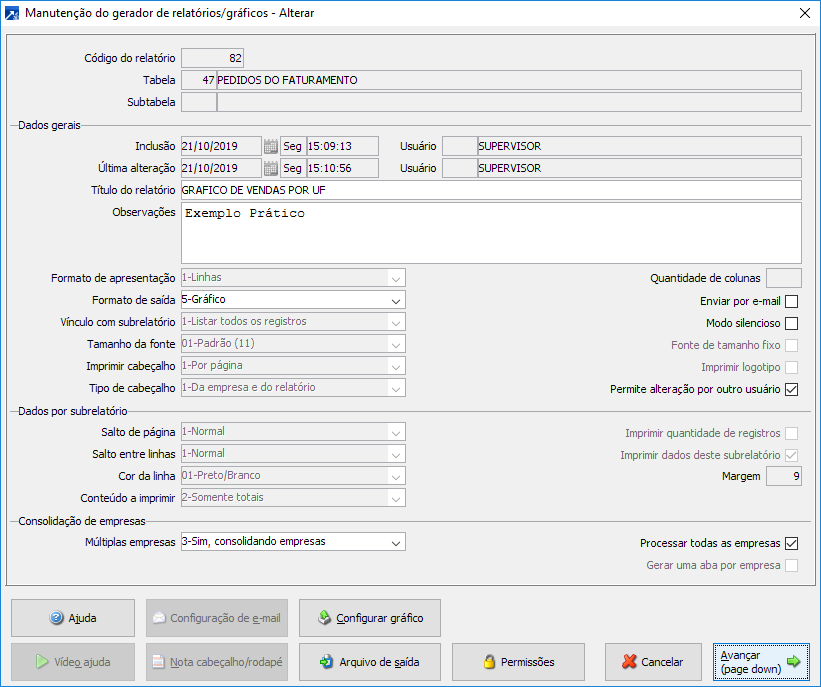The width and height of the screenshot is (821, 687).
Task: Uncheck Permite alteração por outro usuário
Action: 792,390
